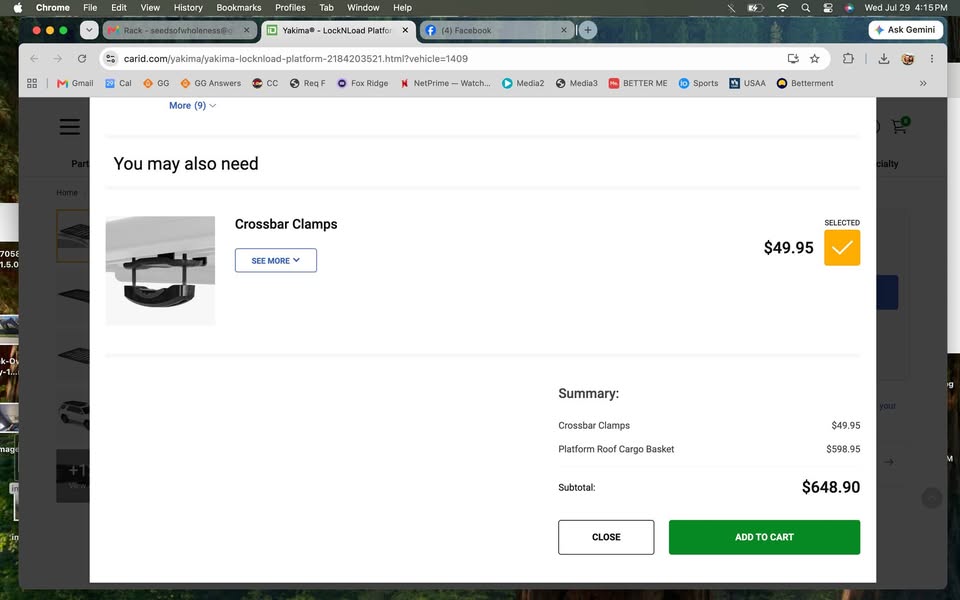960x600 pixels.
Task: Click the green ADD TO CART button
Action: click(x=764, y=537)
